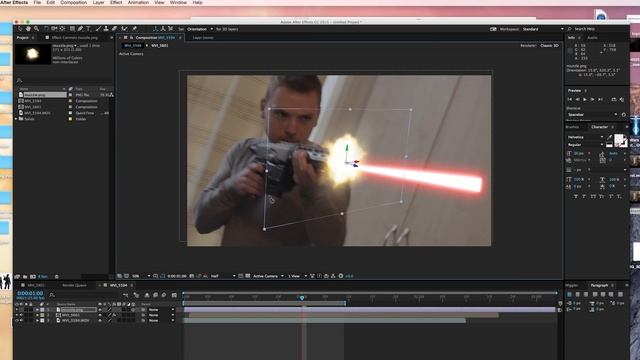Screen dimensions: 640x360
Task: Expand the Solids folder in Project panel
Action: pyautogui.click(x=16, y=119)
